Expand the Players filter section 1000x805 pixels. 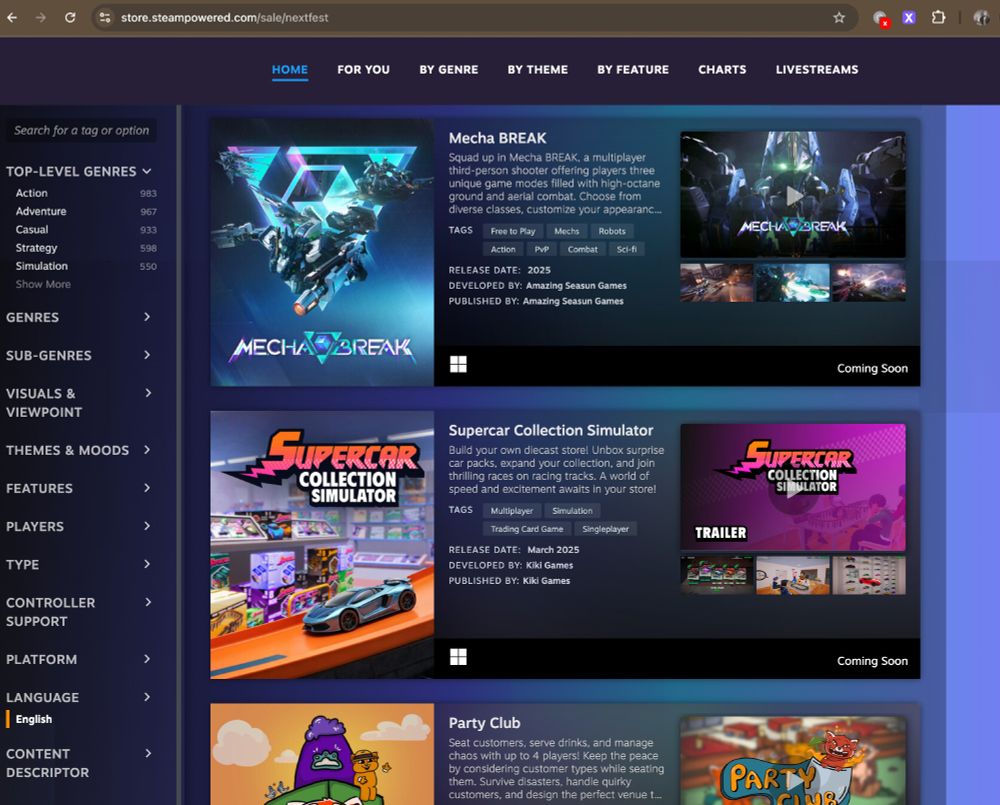pos(78,526)
